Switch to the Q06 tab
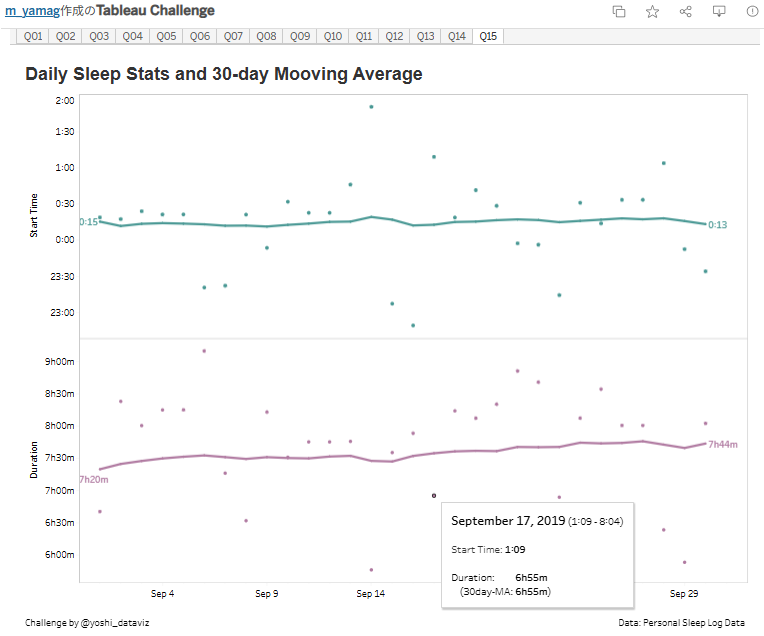This screenshot has height=636, width=764. [200, 36]
